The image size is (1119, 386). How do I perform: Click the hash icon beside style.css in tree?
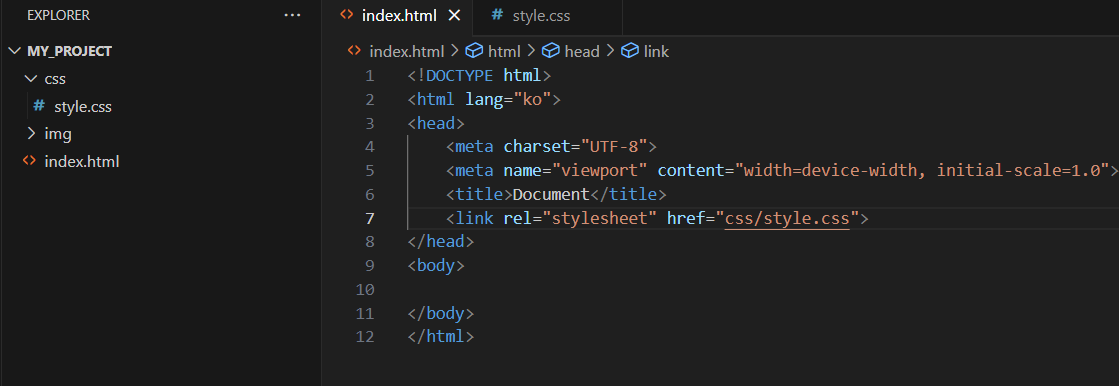tap(39, 106)
